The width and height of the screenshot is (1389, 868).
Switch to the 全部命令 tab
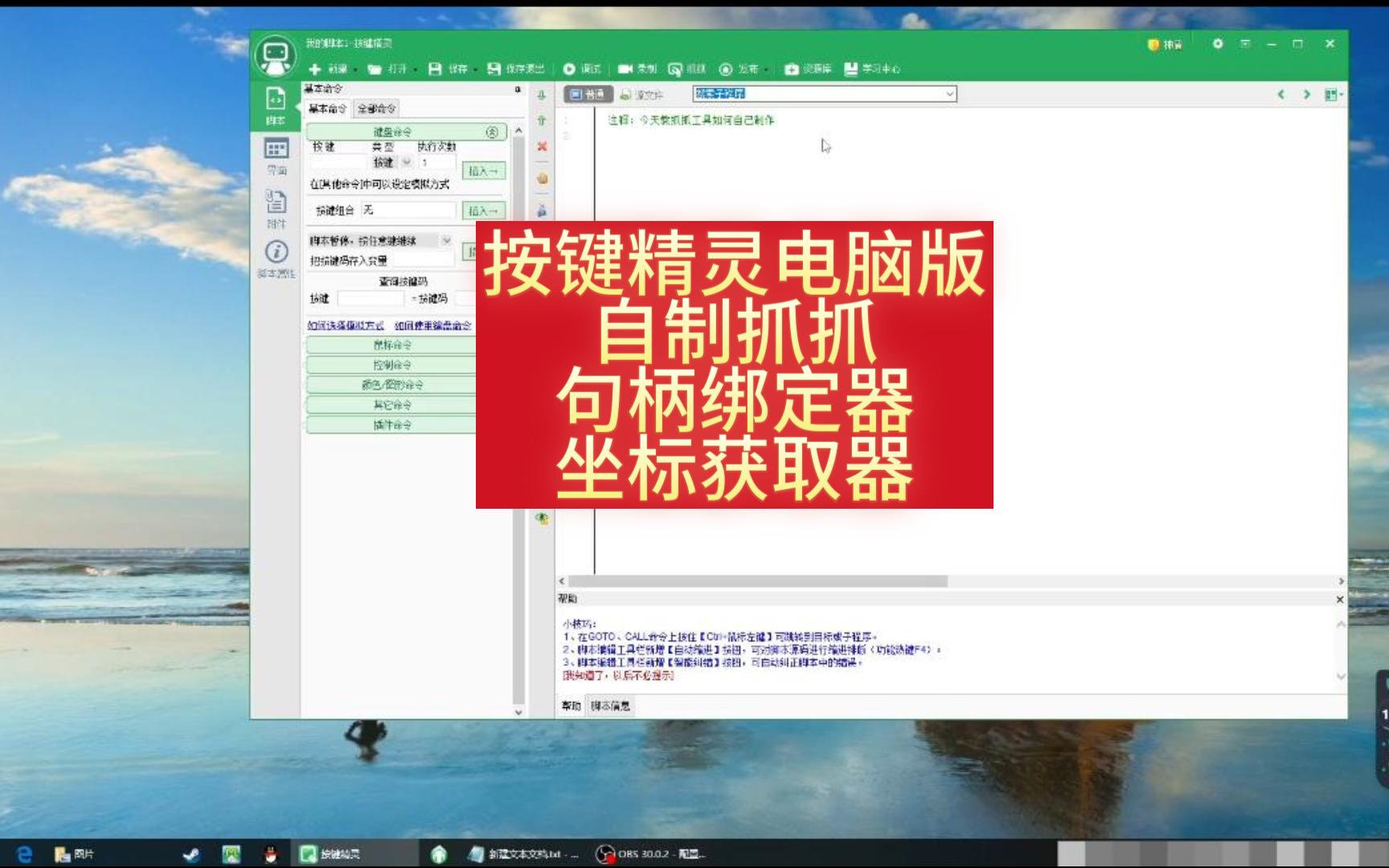click(376, 108)
